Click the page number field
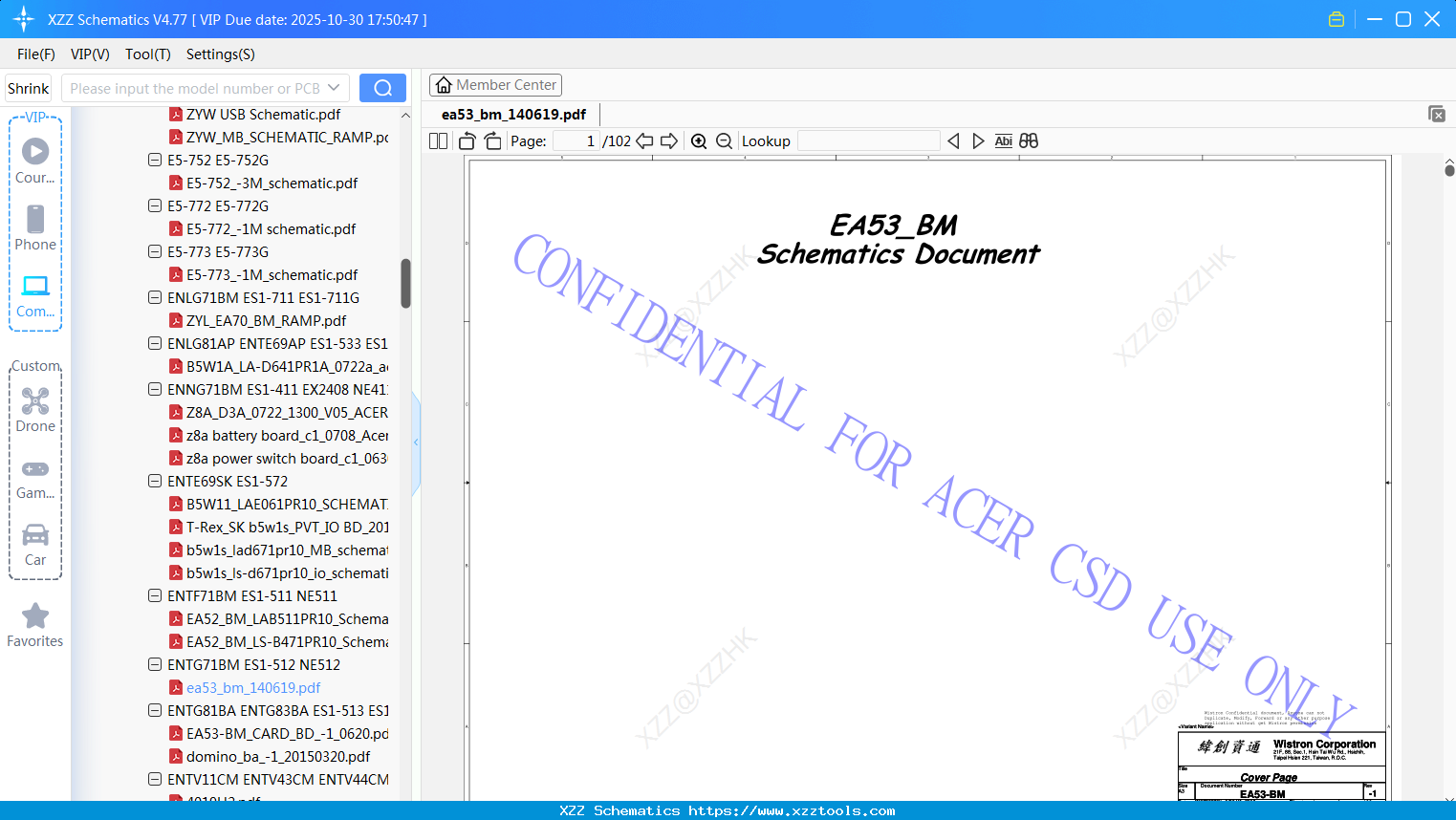Screen dimensions: 1456x820 576,140
